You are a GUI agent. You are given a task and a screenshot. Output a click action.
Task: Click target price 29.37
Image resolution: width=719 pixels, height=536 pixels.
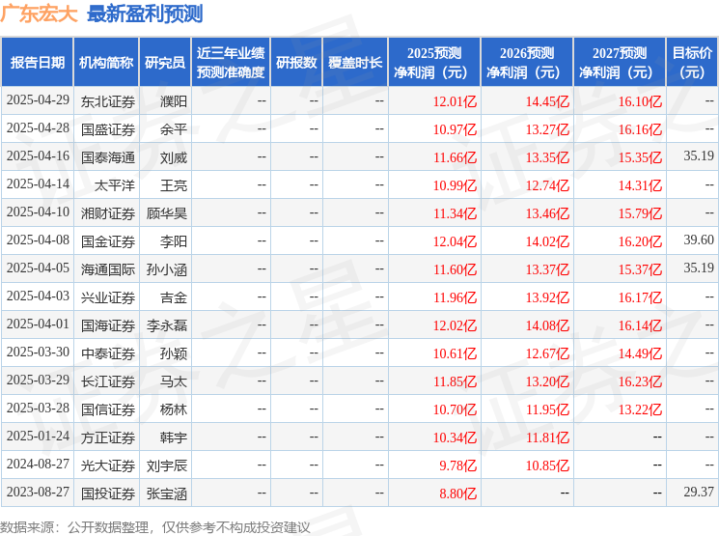click(x=698, y=492)
